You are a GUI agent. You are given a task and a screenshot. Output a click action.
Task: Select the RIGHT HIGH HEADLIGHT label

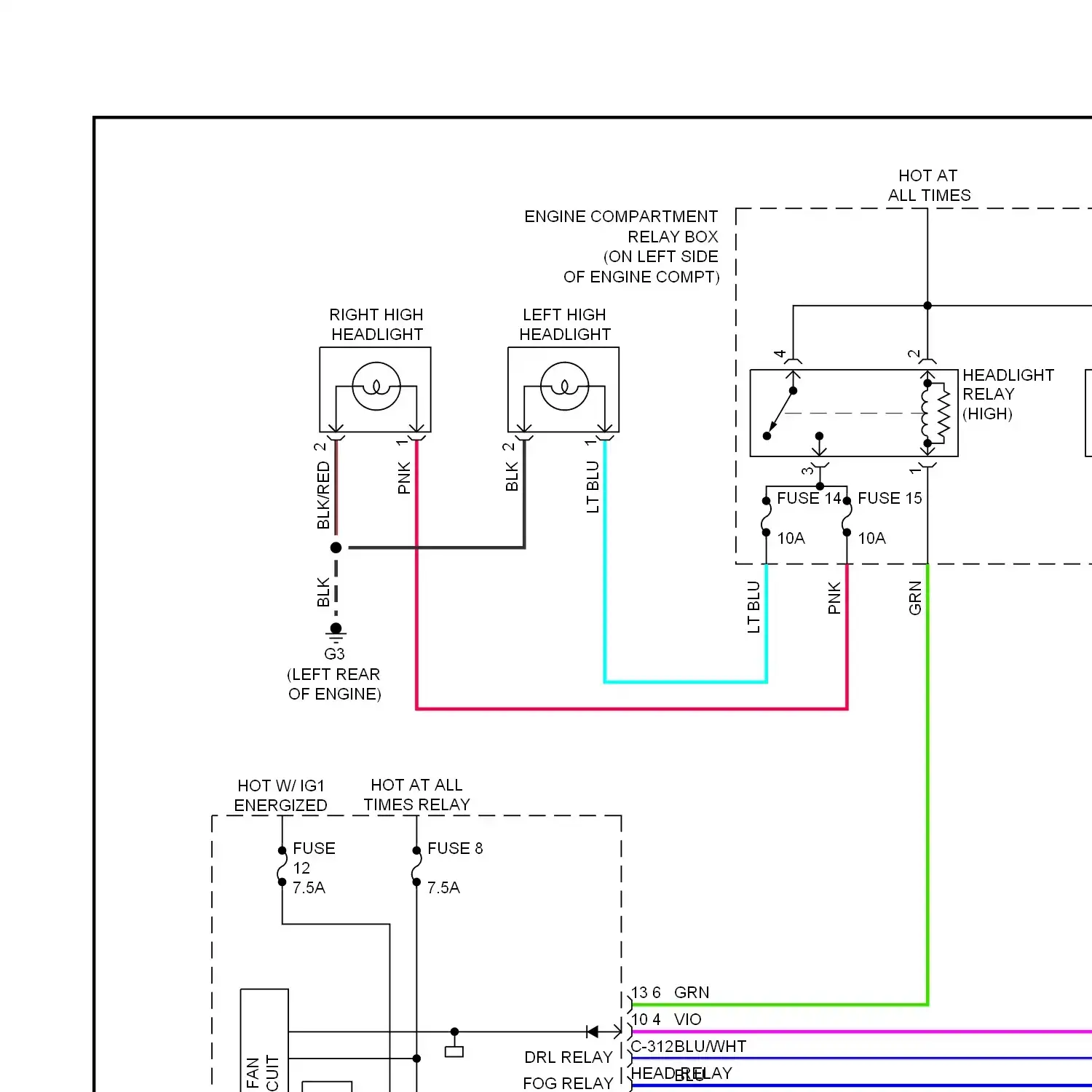point(376,325)
